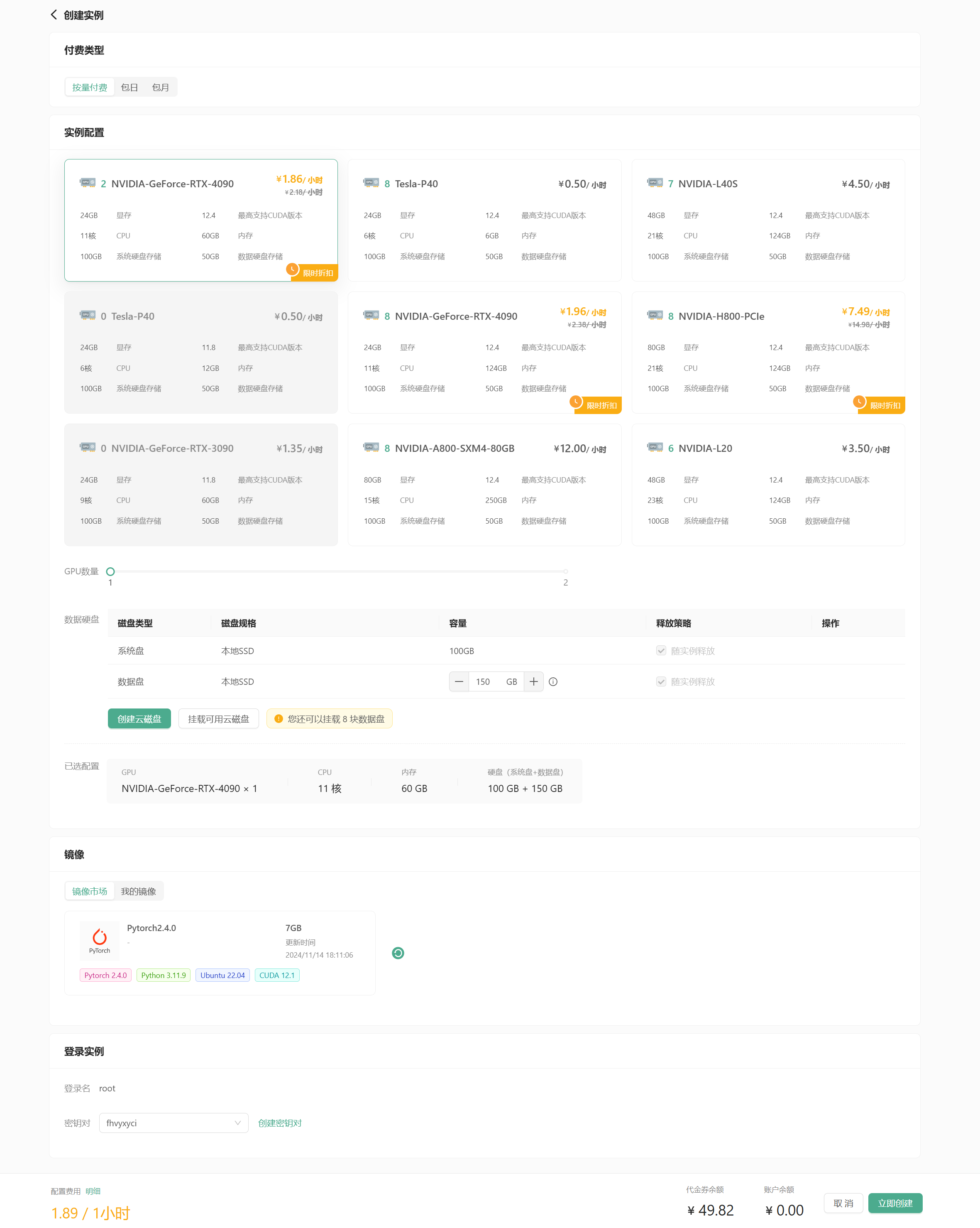Choose the NVIDIA-L20 instance
Viewport: 980px width, 1228px height.
click(768, 485)
